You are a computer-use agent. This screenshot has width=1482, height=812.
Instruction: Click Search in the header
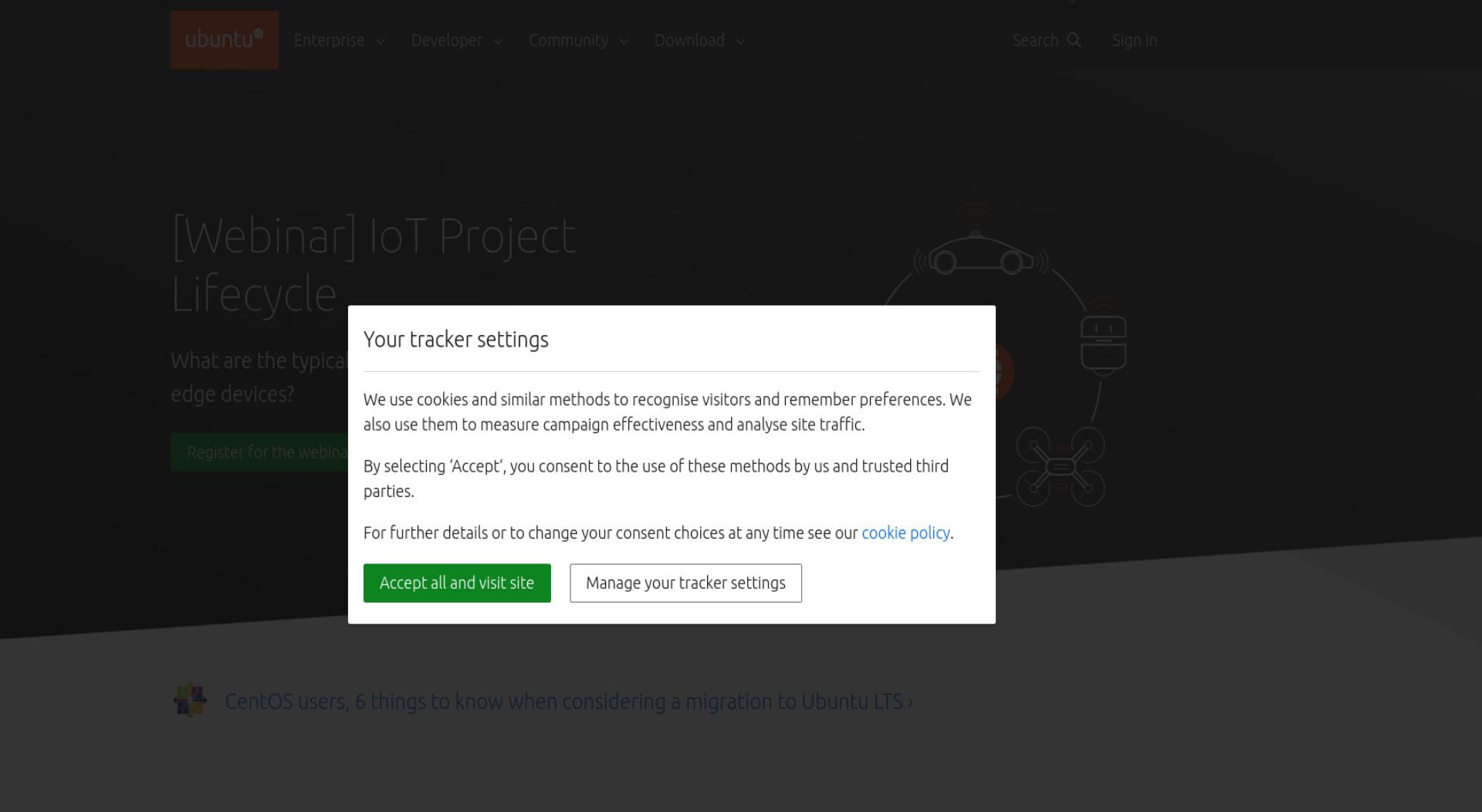[x=1035, y=40]
